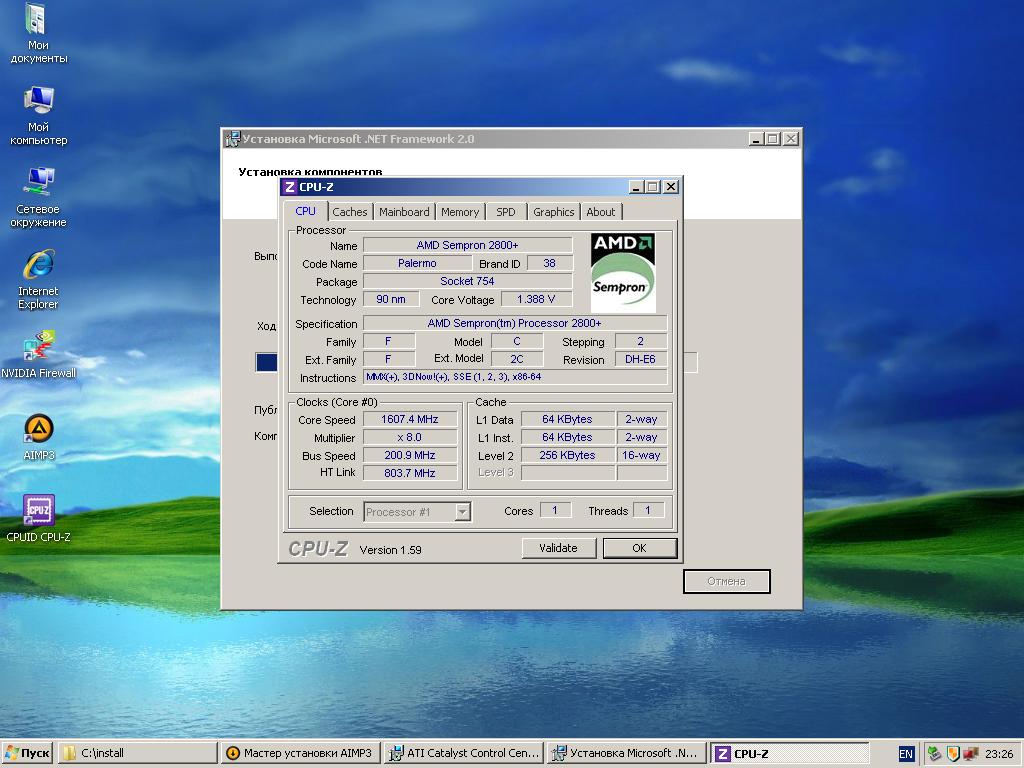Open the Memory tab
This screenshot has height=768, width=1024.
pos(460,212)
